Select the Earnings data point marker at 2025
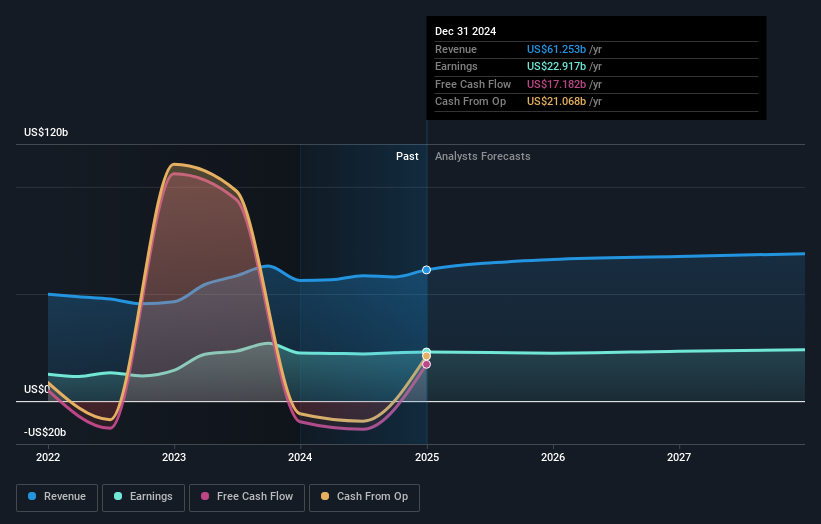This screenshot has height=524, width=821. [426, 351]
